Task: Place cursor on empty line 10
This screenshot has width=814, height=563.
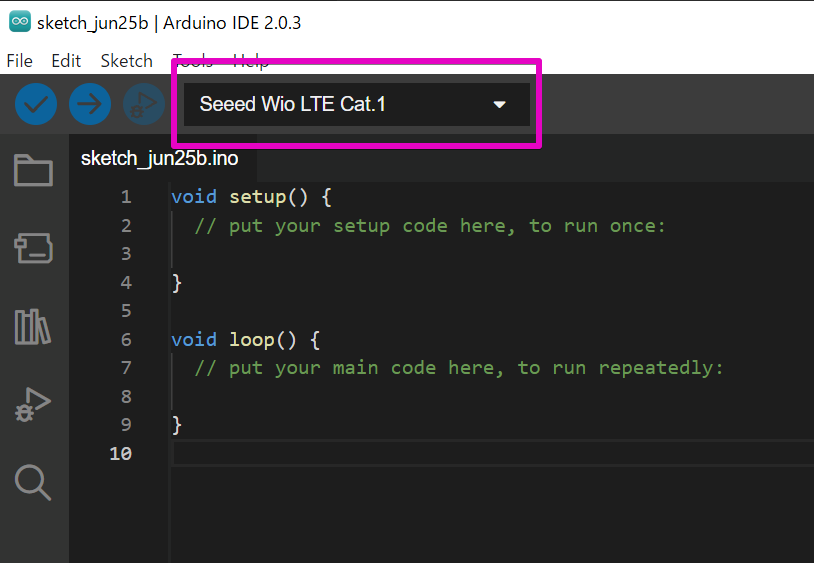Action: coord(492,454)
